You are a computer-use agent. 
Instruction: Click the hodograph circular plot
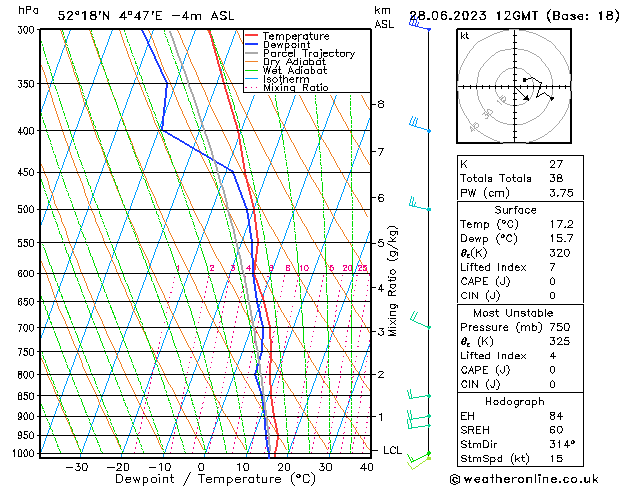click(x=518, y=87)
